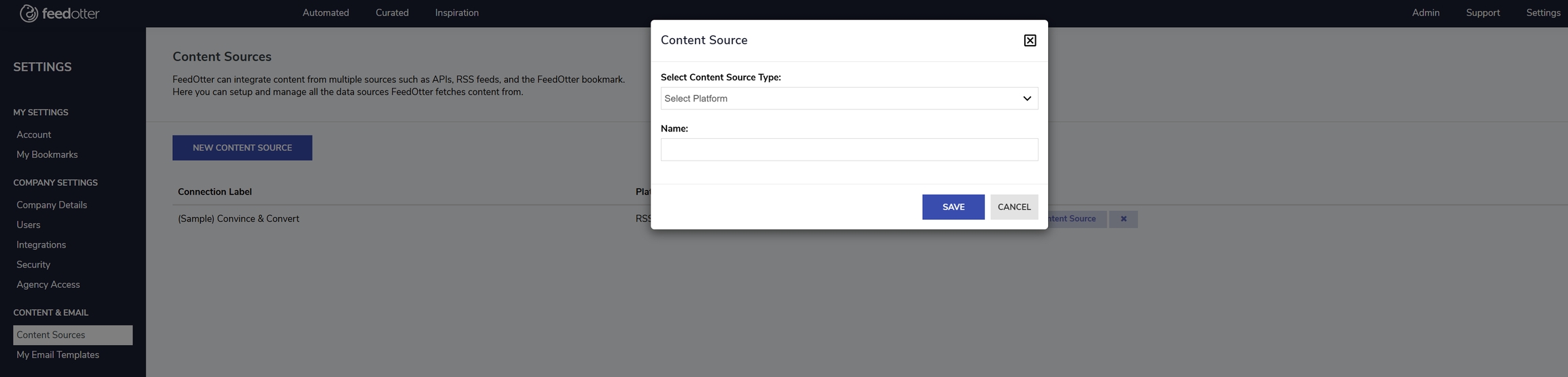
Task: Open the Admin menu
Action: [x=1425, y=13]
